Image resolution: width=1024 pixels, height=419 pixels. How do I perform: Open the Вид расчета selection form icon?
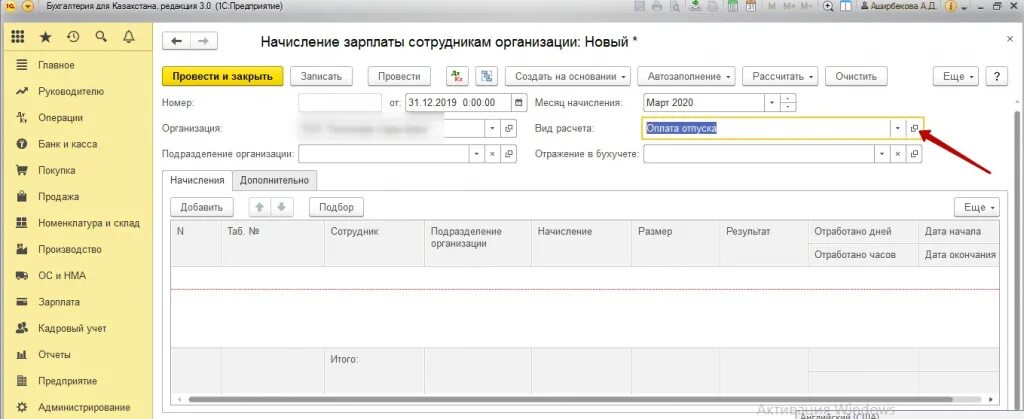(914, 129)
